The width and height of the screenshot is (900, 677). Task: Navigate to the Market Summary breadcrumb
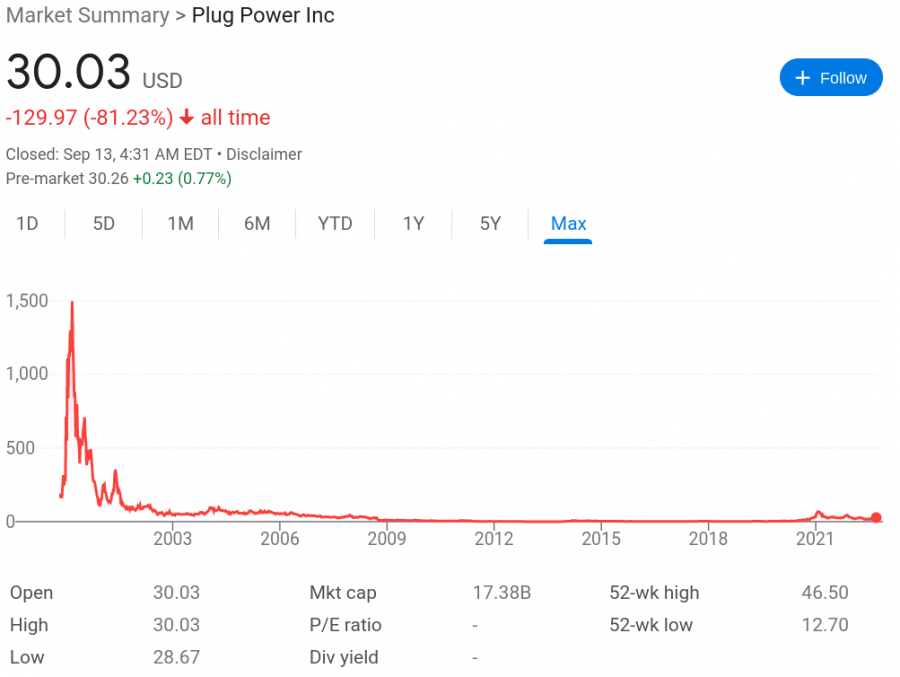click(x=85, y=16)
